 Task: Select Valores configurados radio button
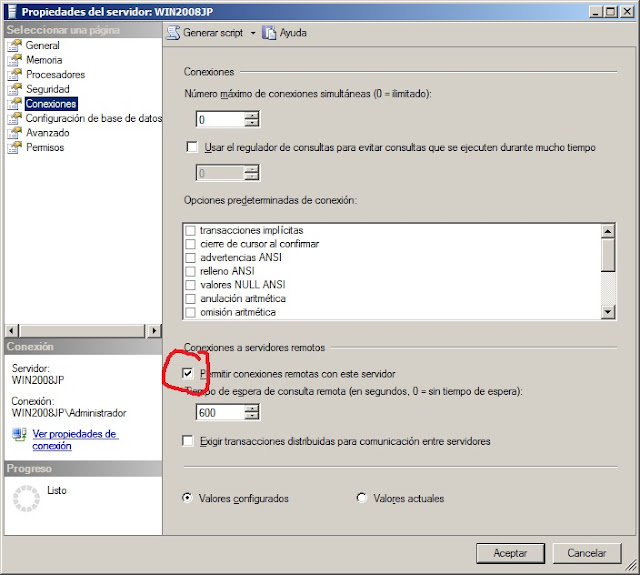pyautogui.click(x=187, y=498)
